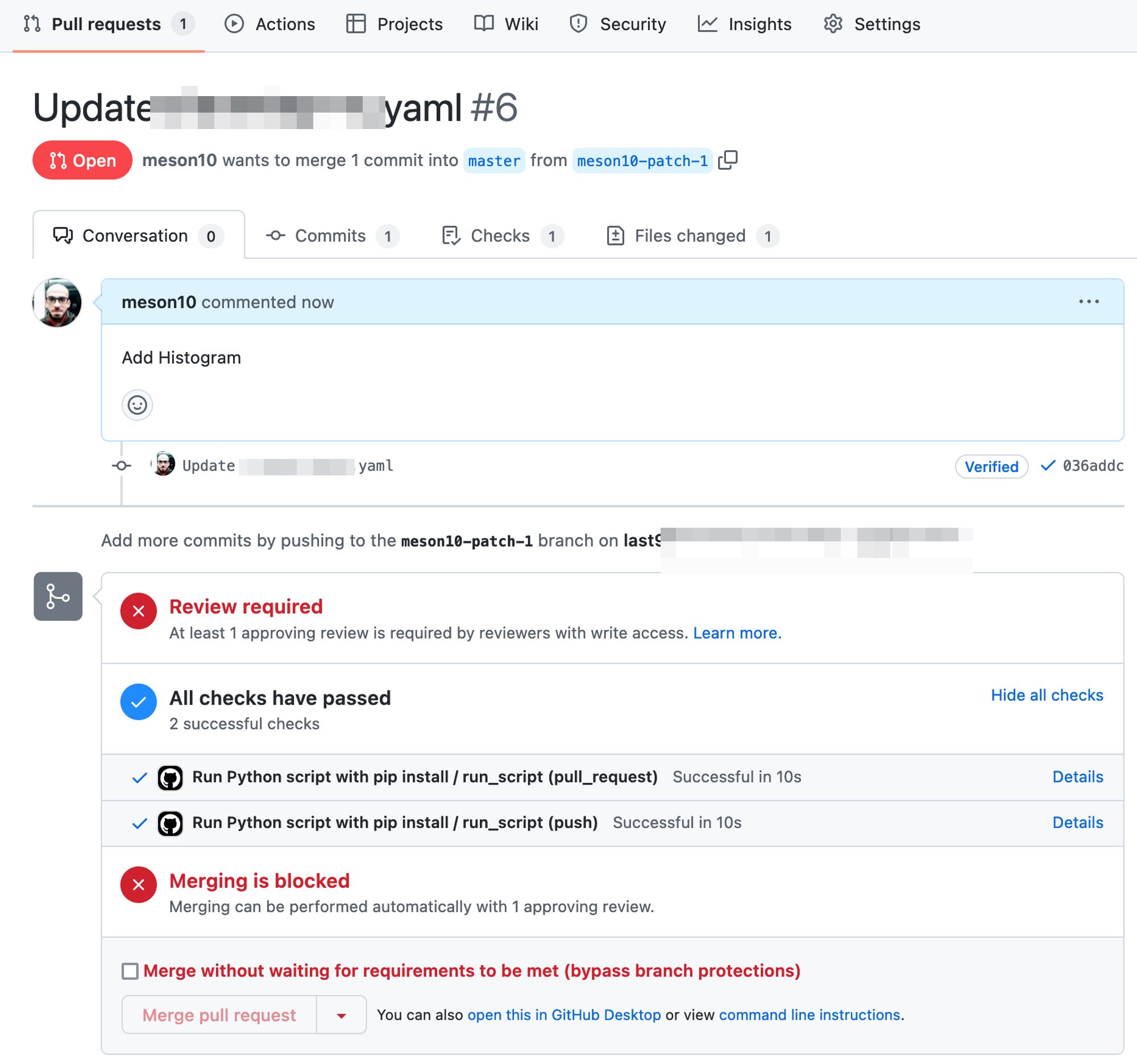Image resolution: width=1137 pixels, height=1064 pixels.
Task: View Details for the pull_request check
Action: coord(1077,777)
